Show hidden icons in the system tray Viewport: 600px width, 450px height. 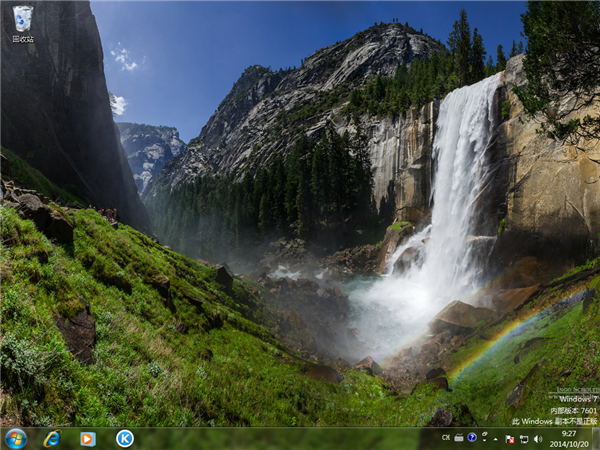pos(496,438)
